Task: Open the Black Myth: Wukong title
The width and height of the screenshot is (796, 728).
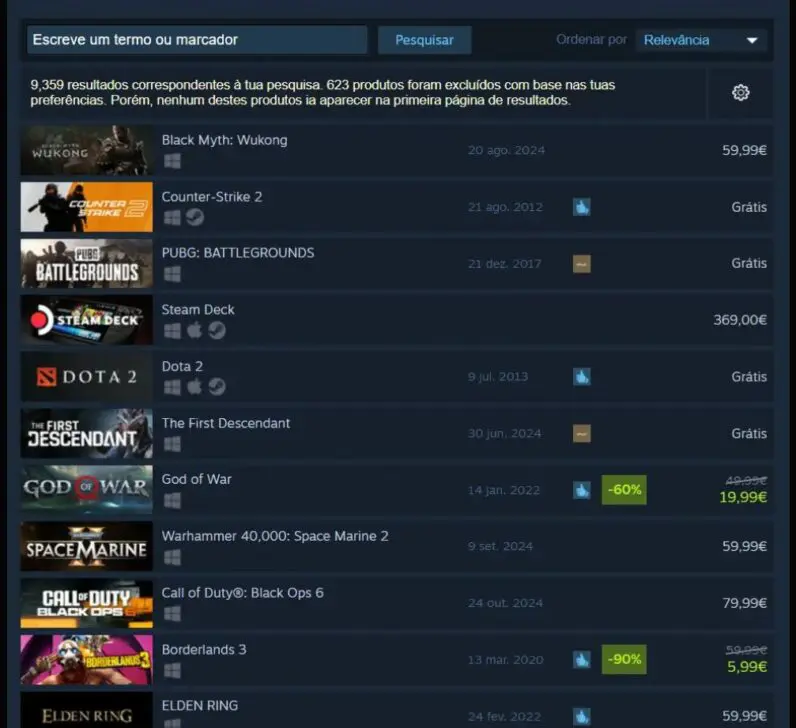Action: (x=224, y=140)
